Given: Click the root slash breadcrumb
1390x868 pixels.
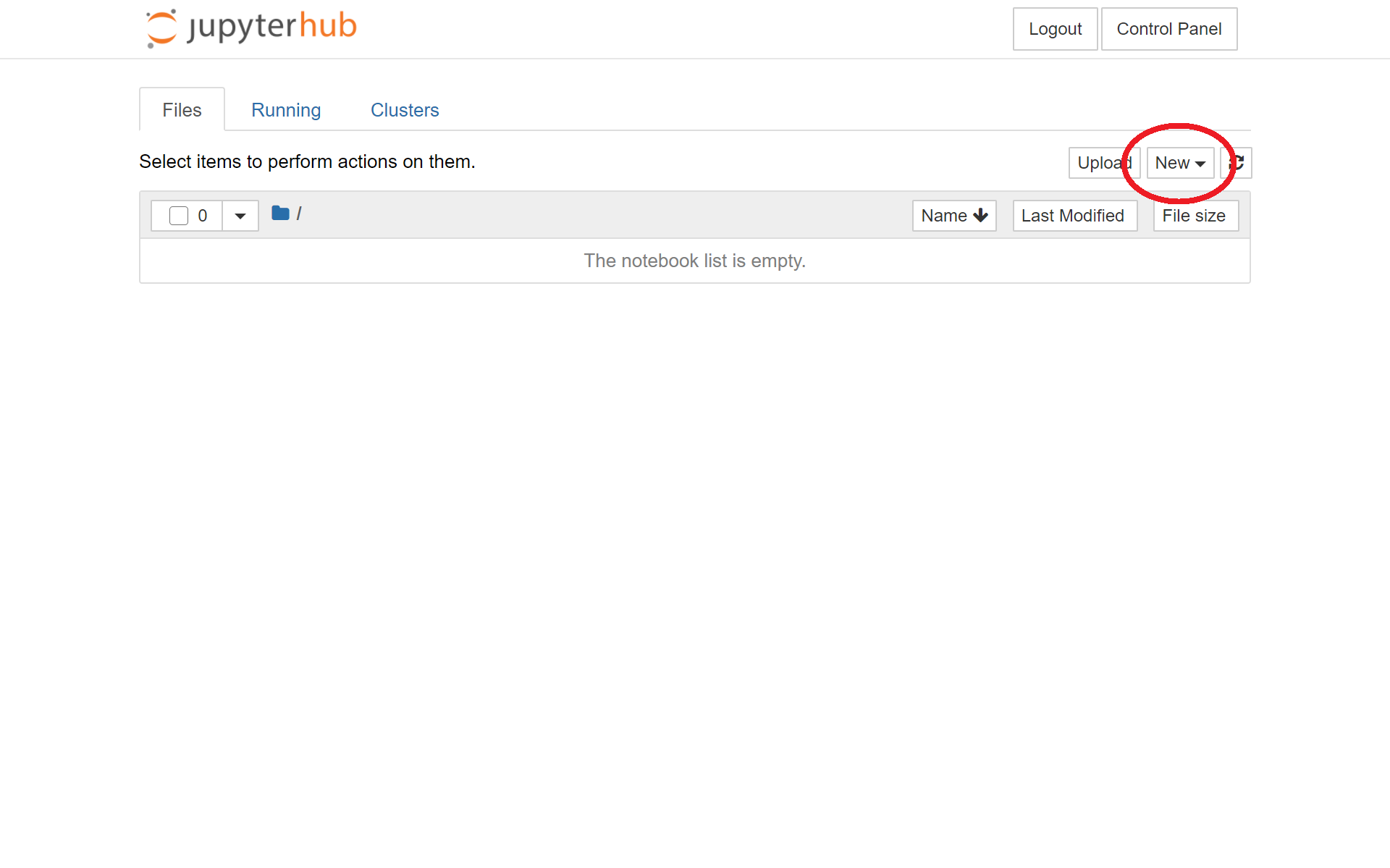Looking at the screenshot, I should (x=299, y=213).
